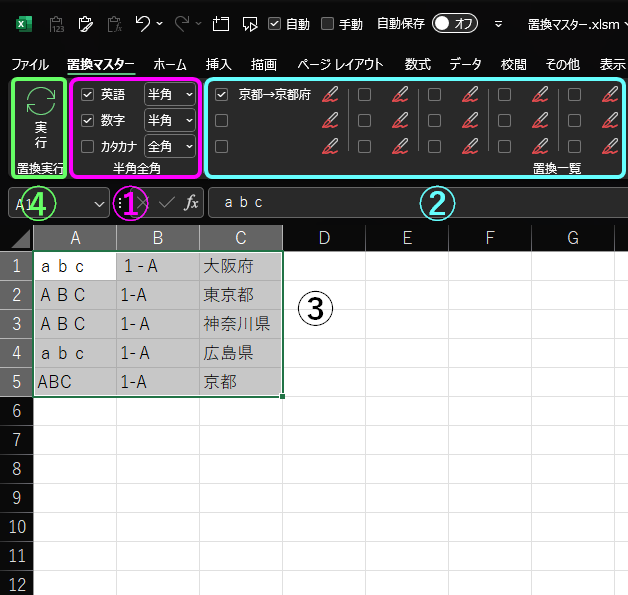Open カタカナ width dropdown showing 全角
Viewport: 628px width, 595px height.
pos(170,147)
